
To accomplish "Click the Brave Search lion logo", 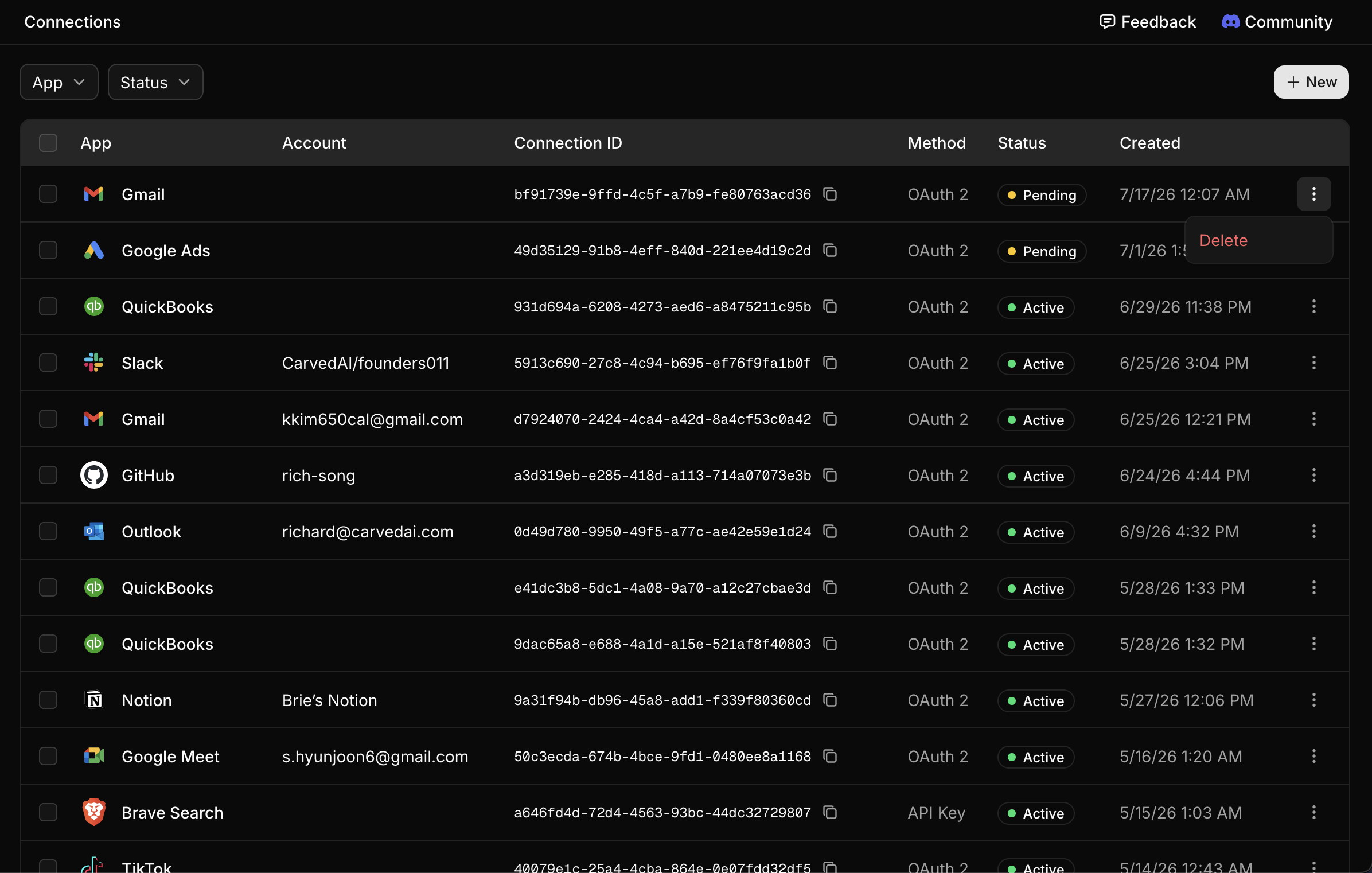I will tap(94, 813).
